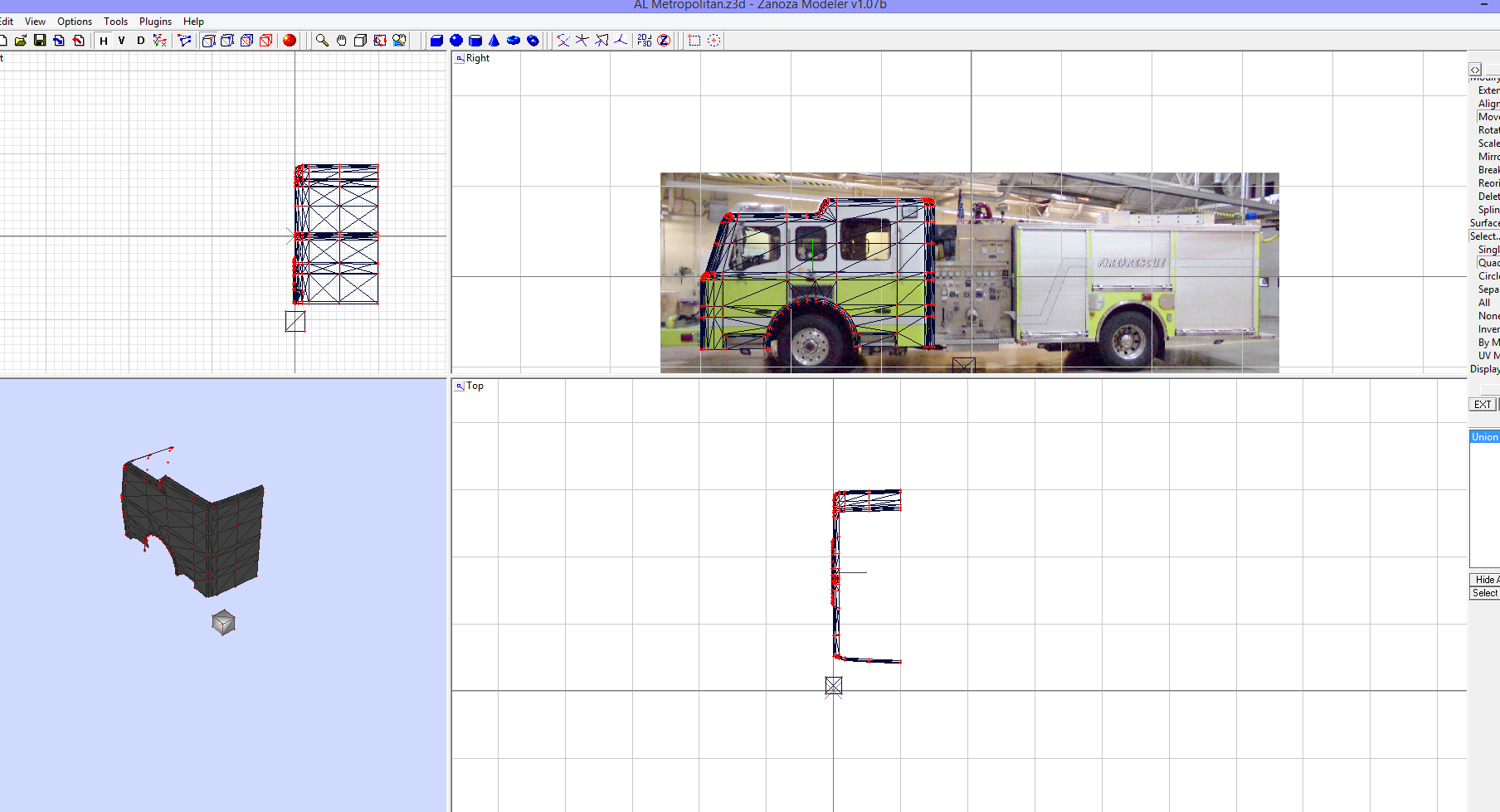The height and width of the screenshot is (812, 1500).
Task: Select the Union object in list
Action: click(x=1484, y=437)
